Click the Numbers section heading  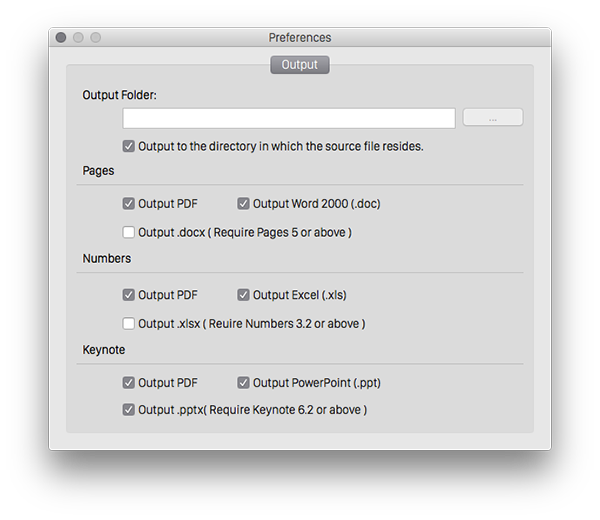click(107, 259)
